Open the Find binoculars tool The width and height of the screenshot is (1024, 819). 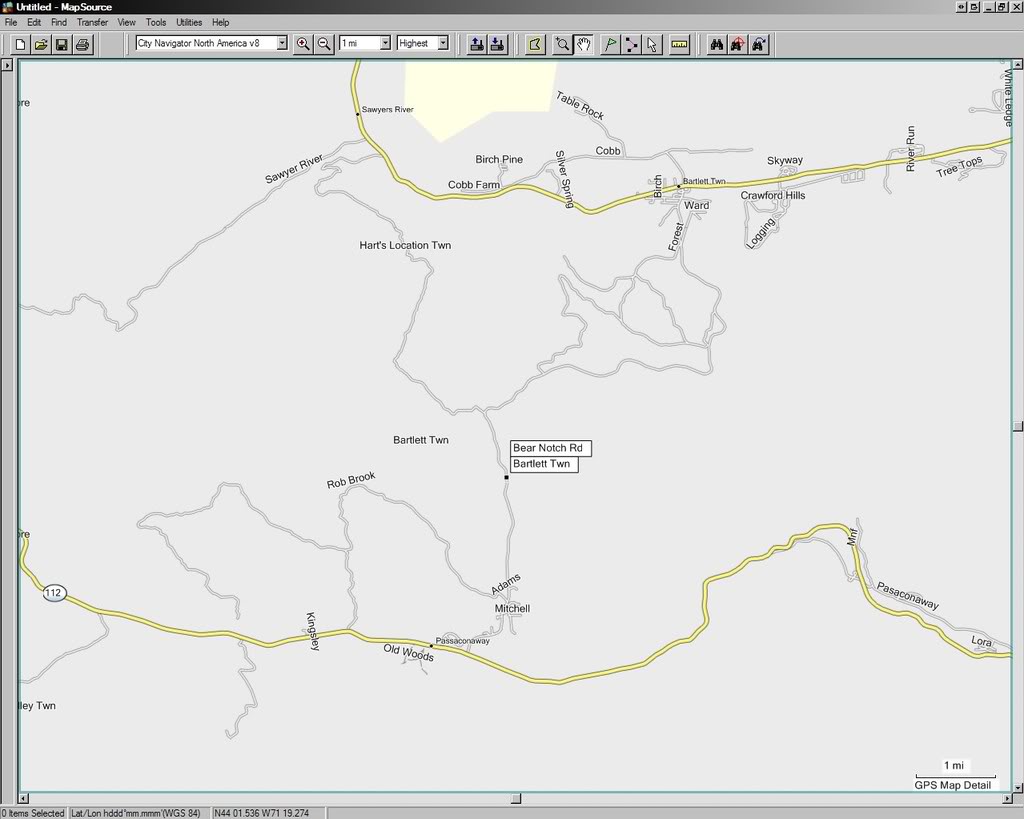tap(717, 43)
